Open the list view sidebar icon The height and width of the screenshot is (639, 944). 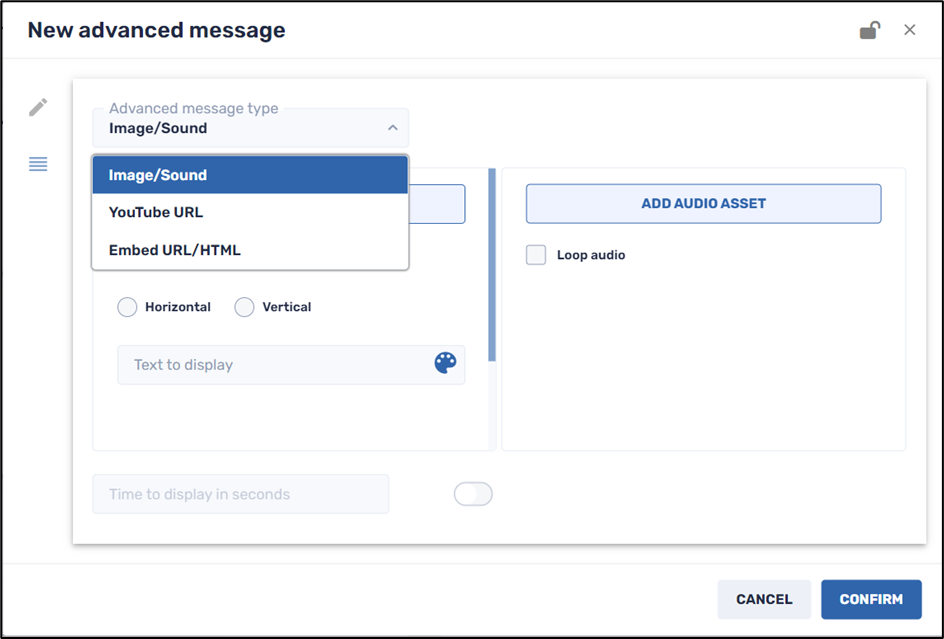coord(38,163)
